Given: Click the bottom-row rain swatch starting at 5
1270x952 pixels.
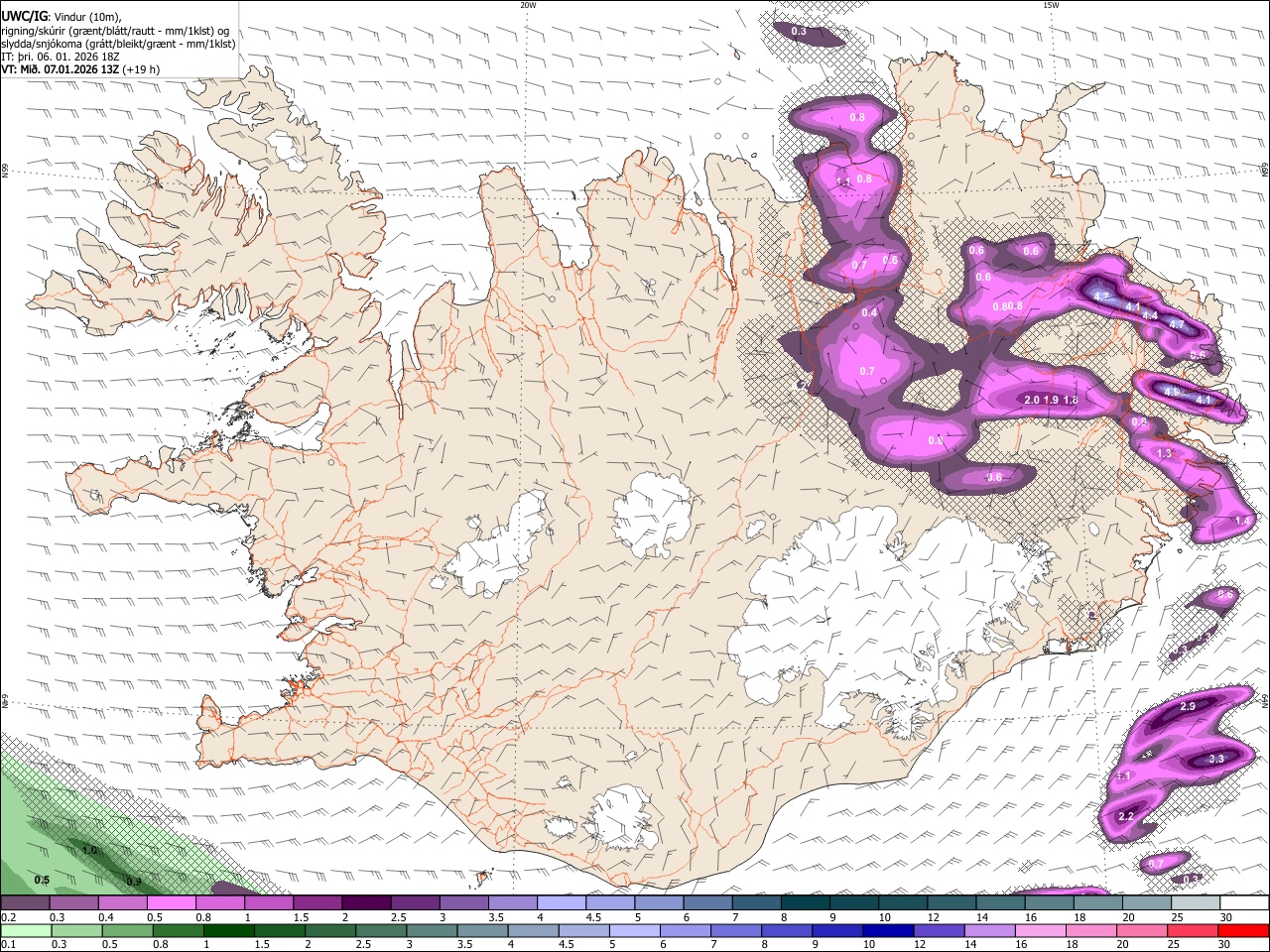Looking at the screenshot, I should click(635, 930).
